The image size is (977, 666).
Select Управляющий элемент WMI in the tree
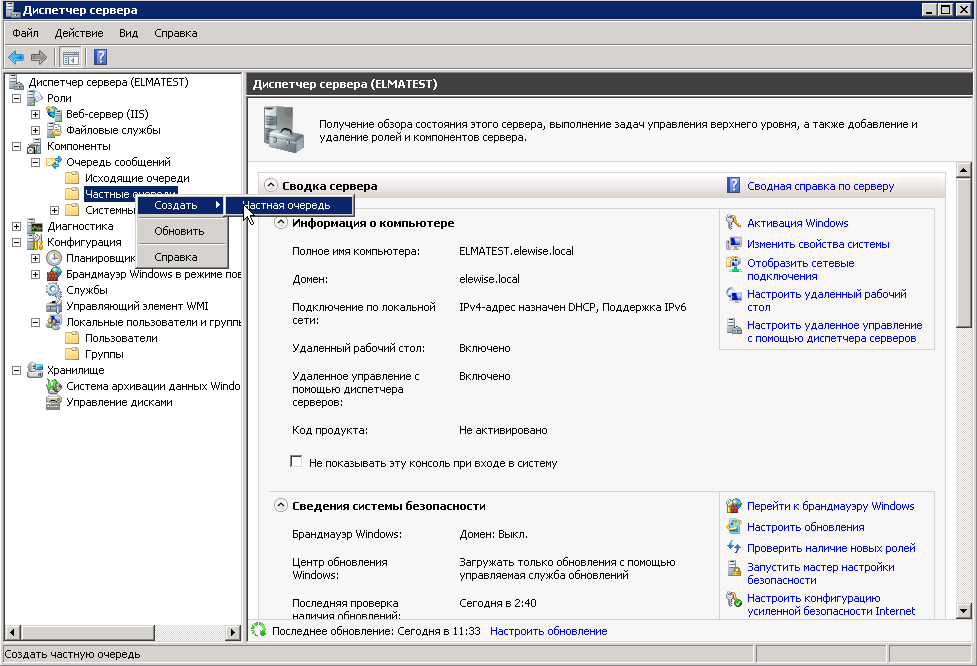pos(136,306)
